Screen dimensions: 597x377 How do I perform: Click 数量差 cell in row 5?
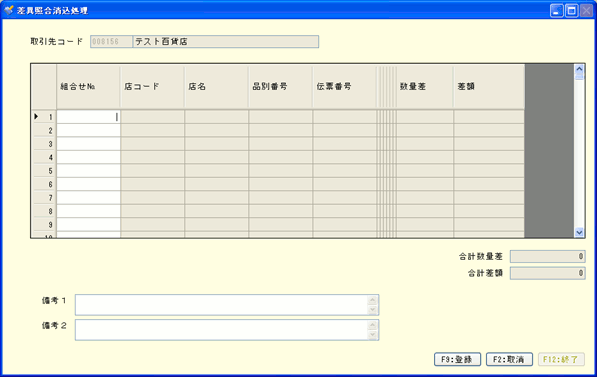(425, 171)
